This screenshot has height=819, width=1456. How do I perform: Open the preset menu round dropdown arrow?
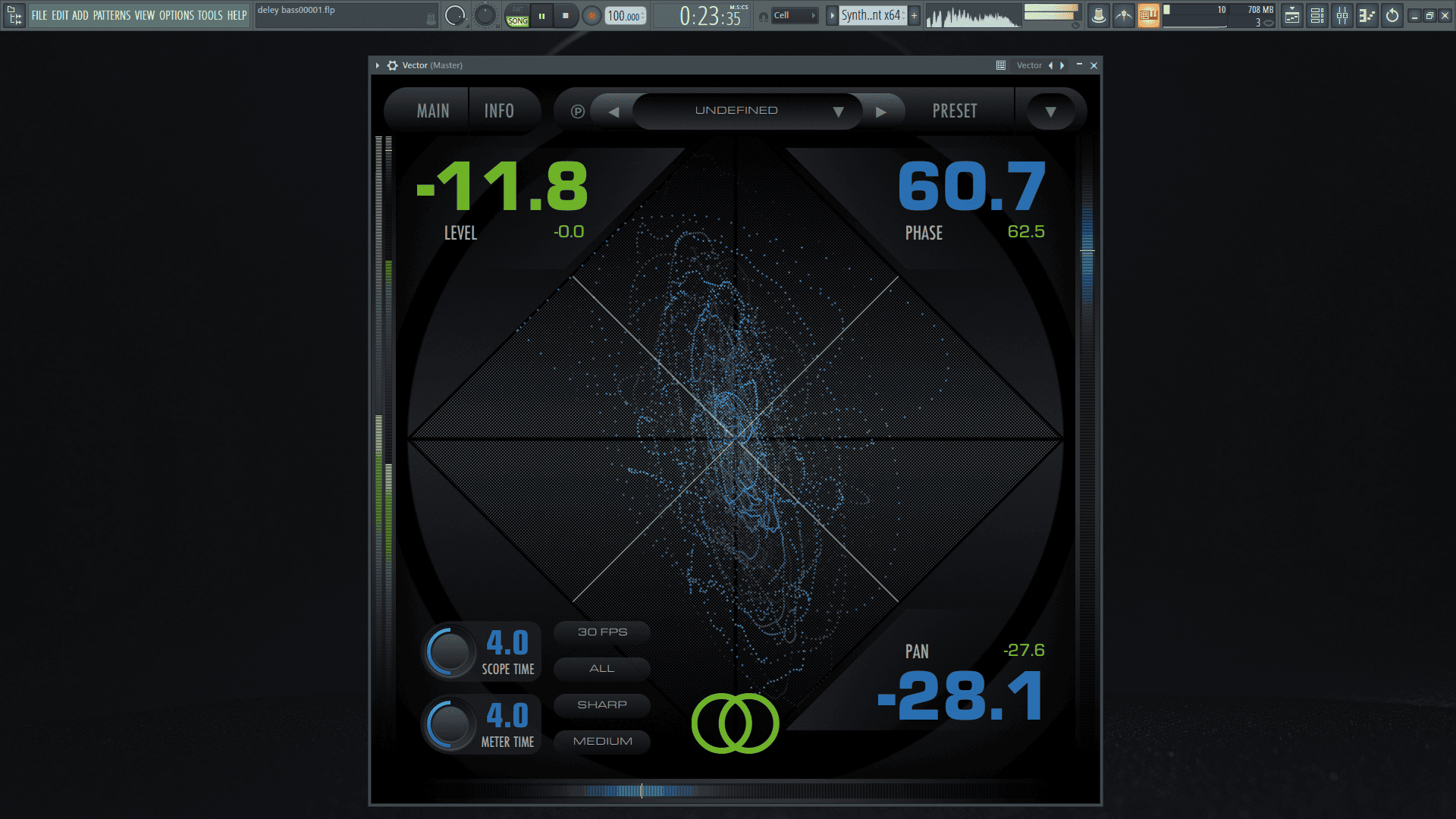(x=1050, y=111)
